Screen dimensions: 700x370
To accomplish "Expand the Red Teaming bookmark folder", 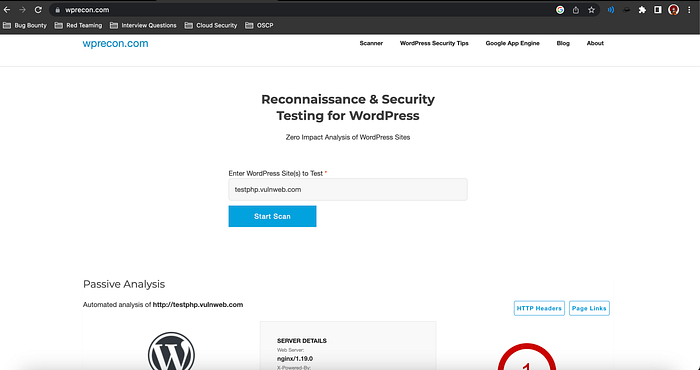I will tap(78, 25).
